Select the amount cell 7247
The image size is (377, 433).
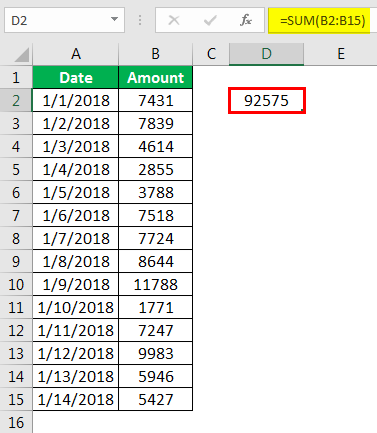tap(156, 330)
